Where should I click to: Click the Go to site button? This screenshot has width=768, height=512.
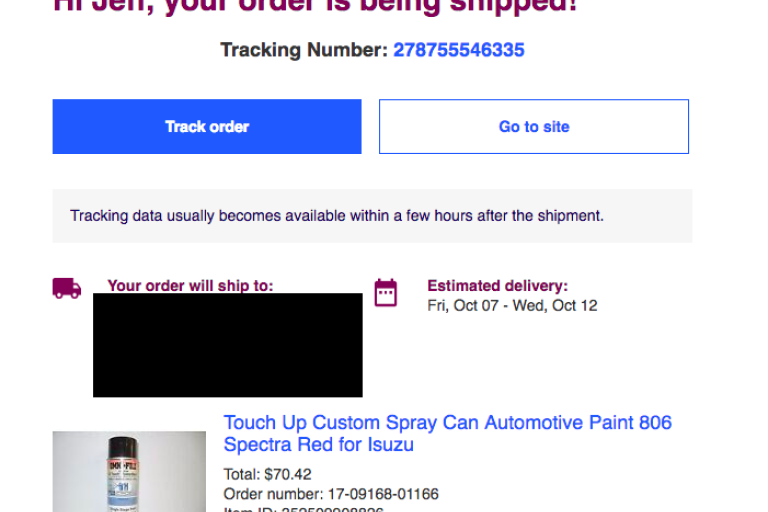[x=533, y=127]
